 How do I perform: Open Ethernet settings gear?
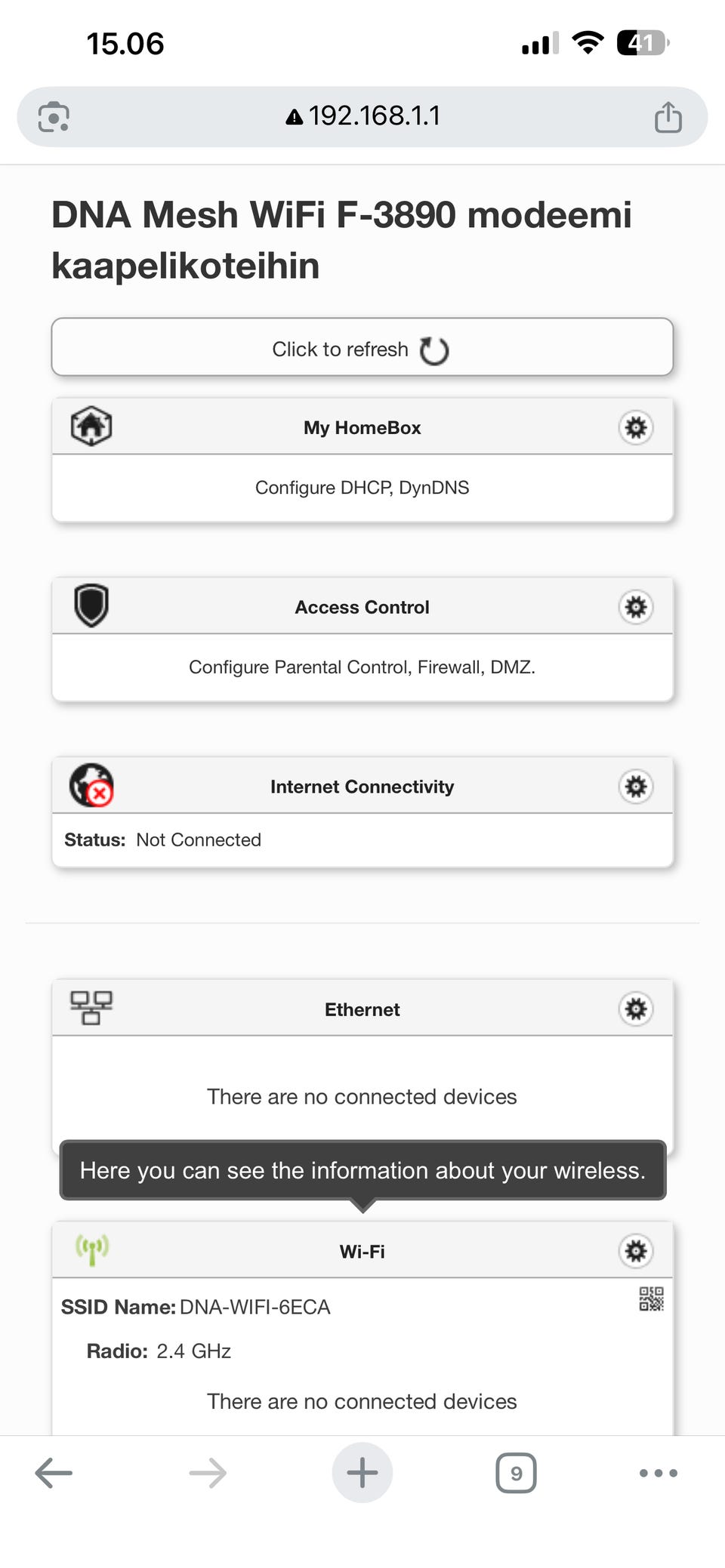(x=636, y=1009)
